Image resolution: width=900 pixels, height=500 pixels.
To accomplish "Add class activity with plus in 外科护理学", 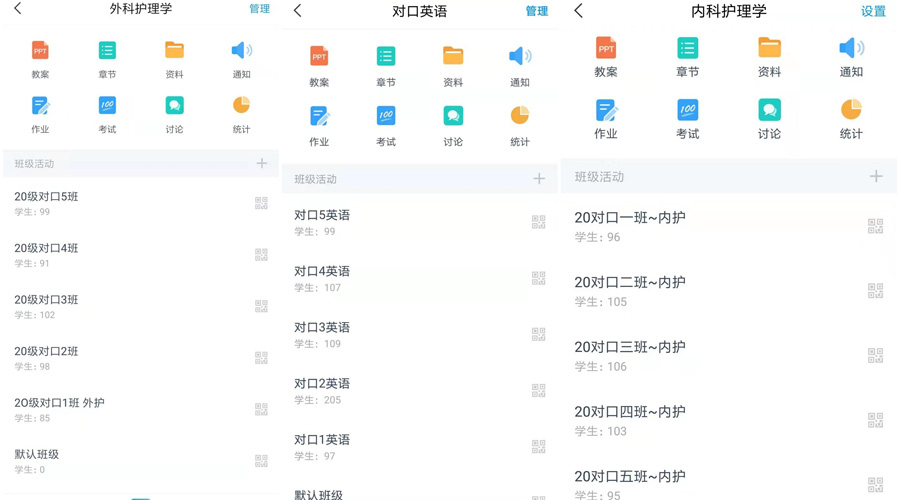I will point(261,163).
